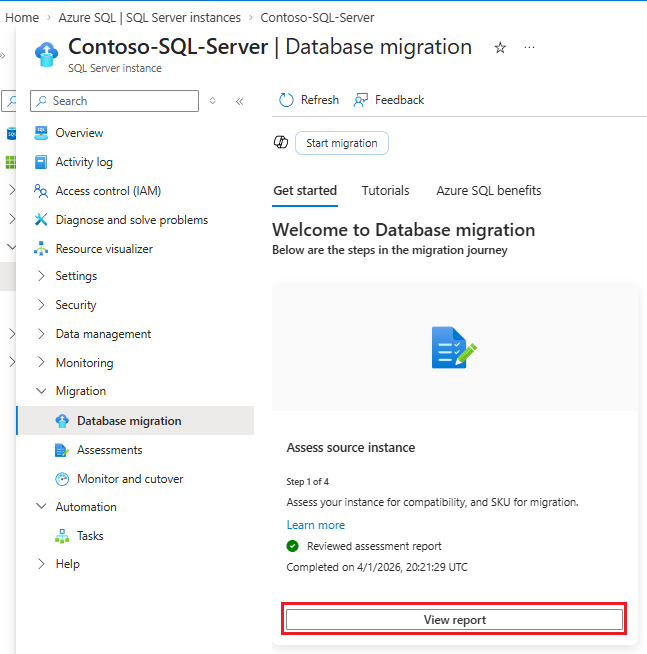647x654 pixels.
Task: Click the Feedback icon
Action: [x=361, y=100]
